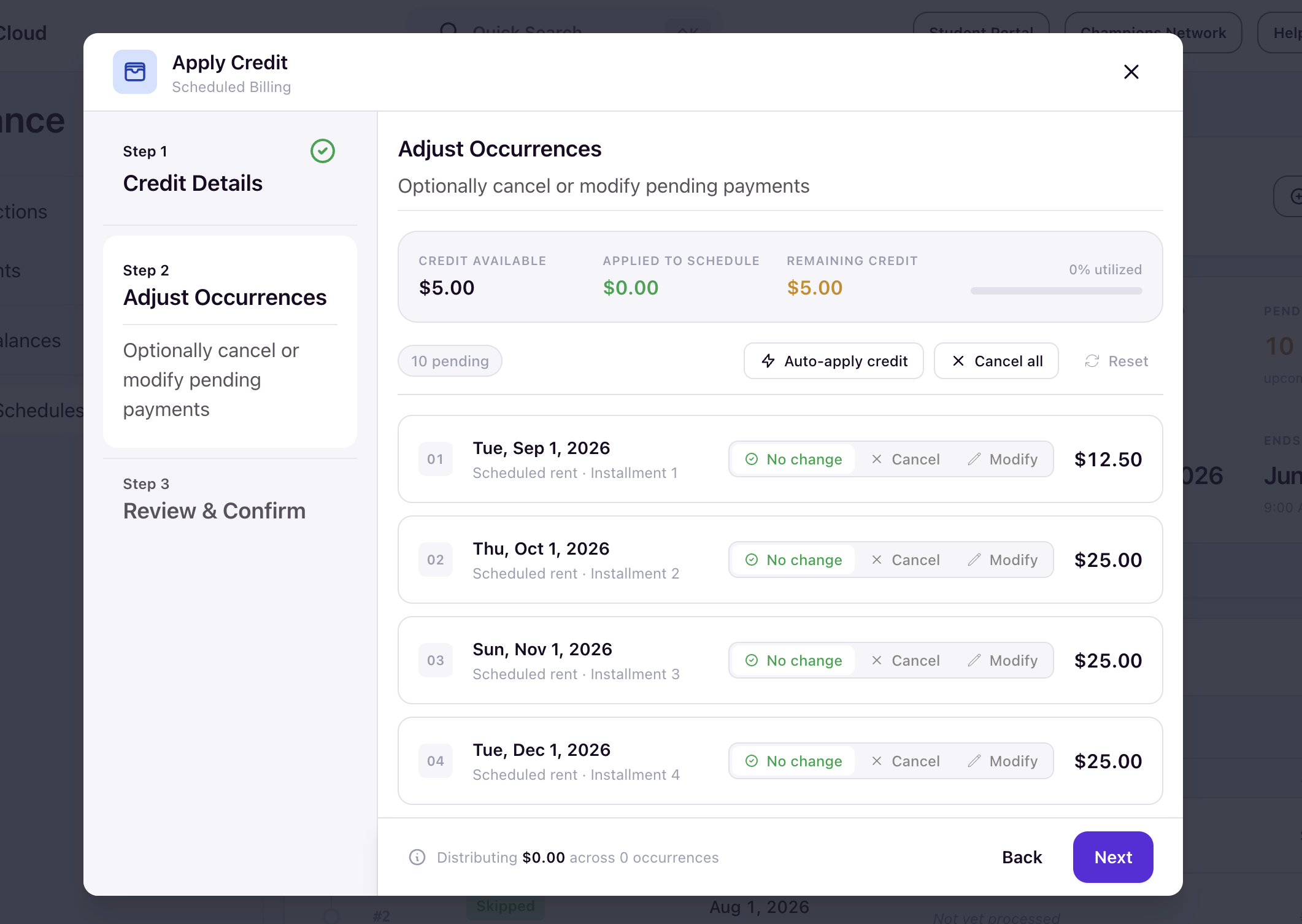Viewport: 1302px width, 924px height.
Task: Click the Step 1 green checkmark icon
Action: coord(323,151)
